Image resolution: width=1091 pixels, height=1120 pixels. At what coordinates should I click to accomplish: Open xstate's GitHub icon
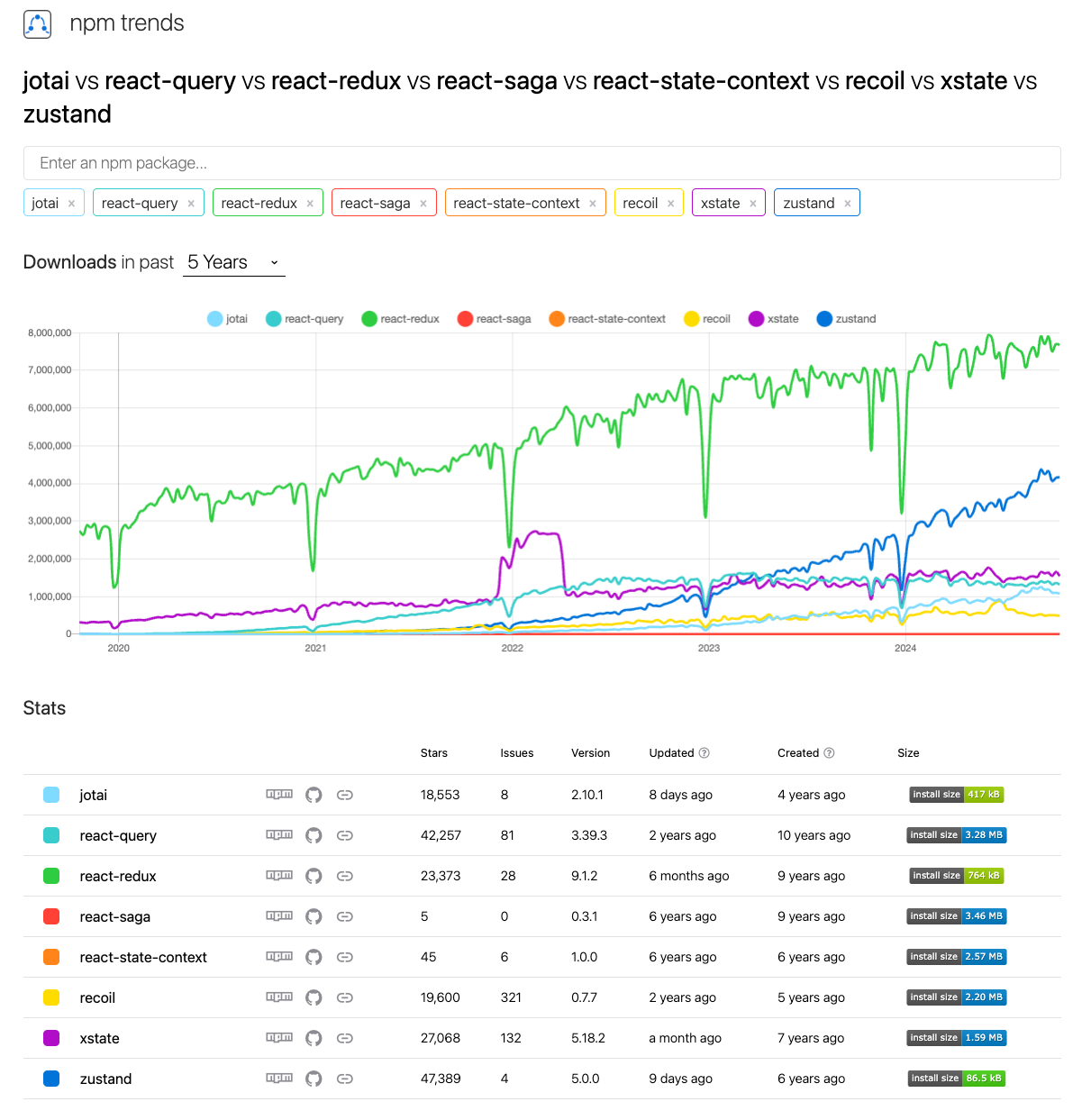(314, 1038)
